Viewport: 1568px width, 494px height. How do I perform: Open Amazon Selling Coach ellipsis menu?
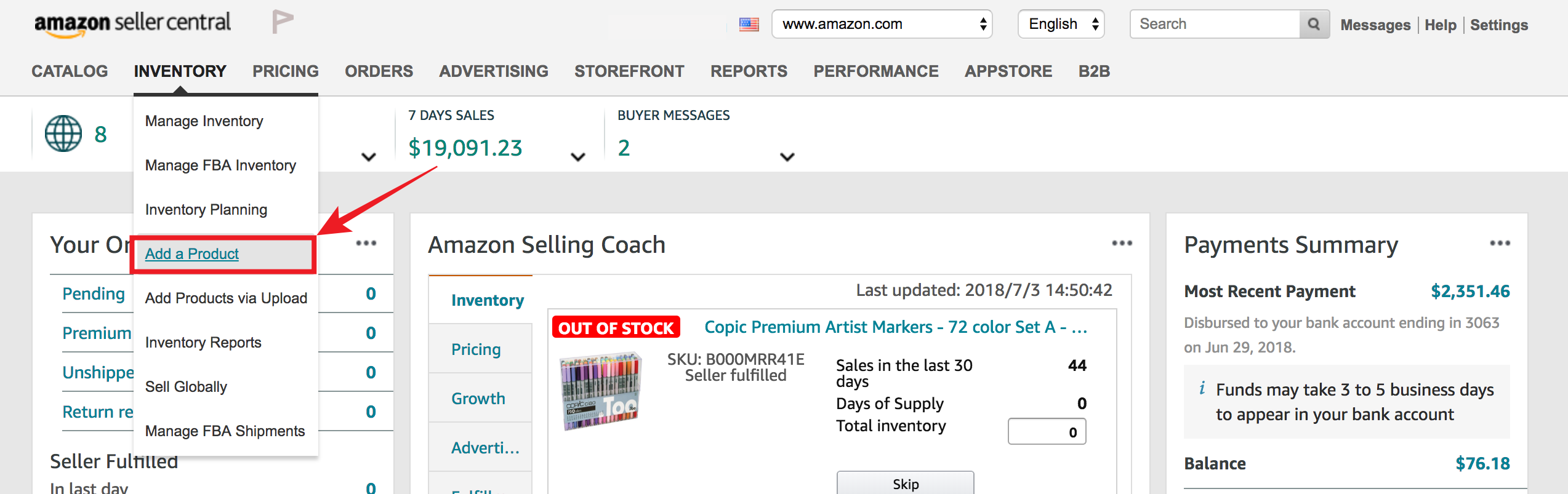coord(1122,243)
